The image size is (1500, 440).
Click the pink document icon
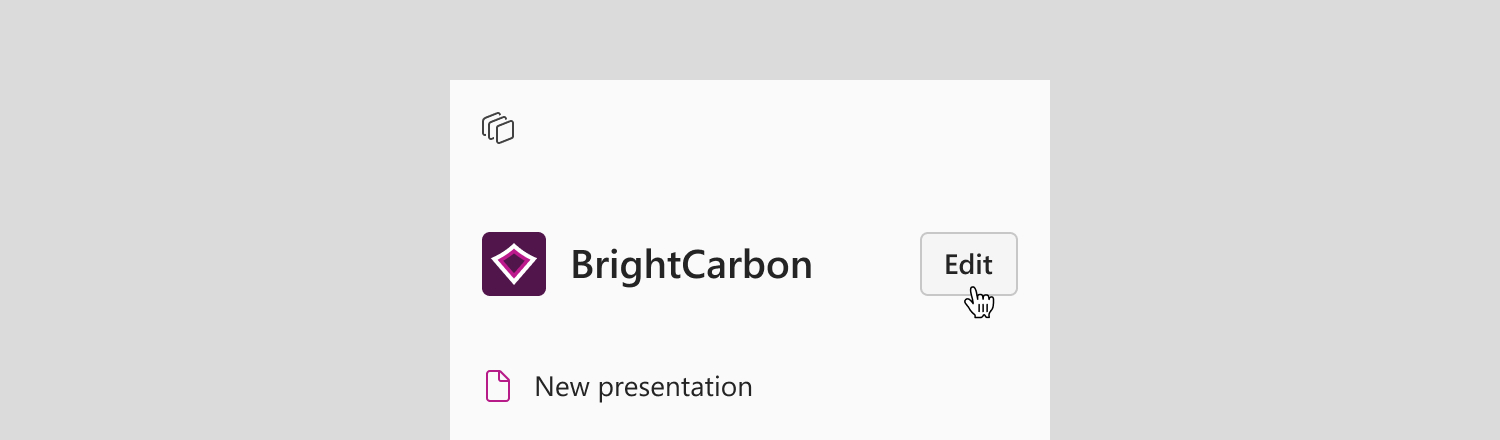click(498, 386)
